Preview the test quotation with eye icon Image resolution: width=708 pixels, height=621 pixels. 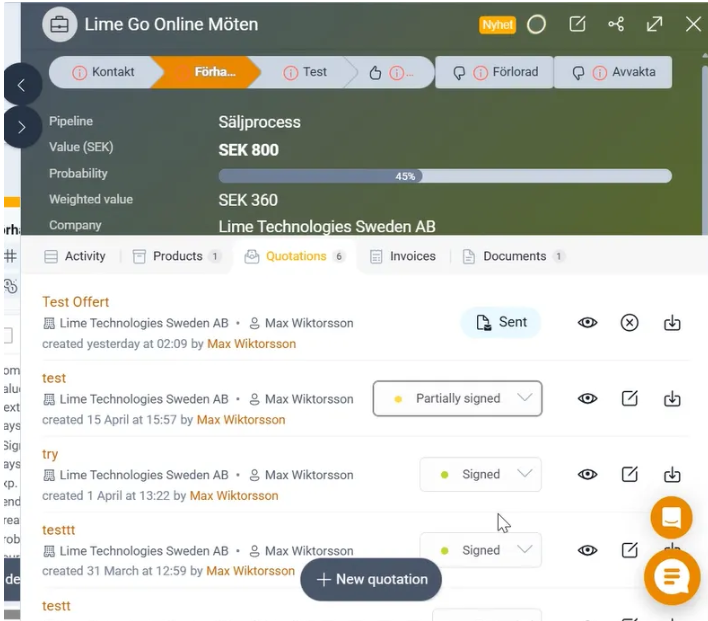(x=587, y=398)
